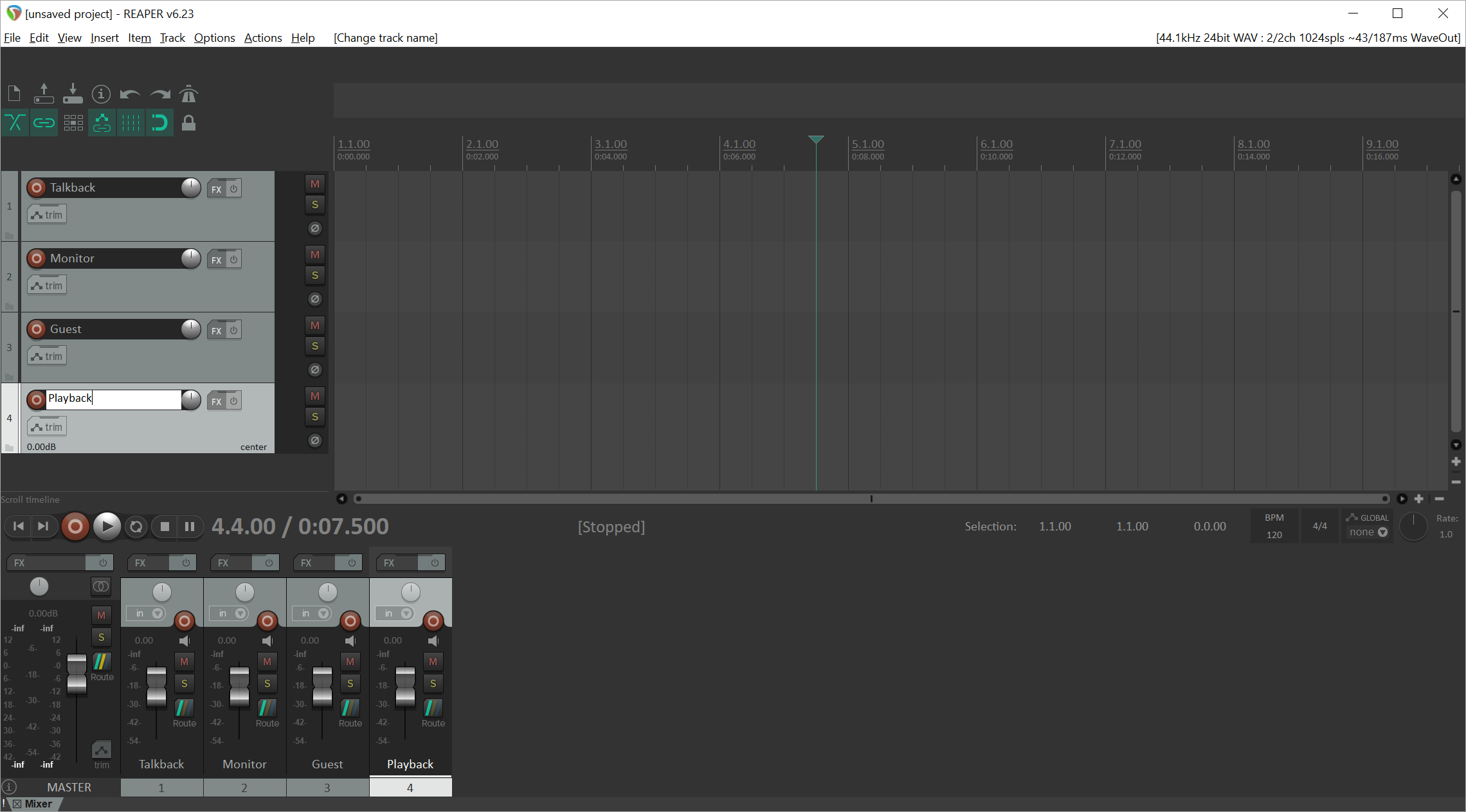
Task: Click the toolbar lock icon
Action: 188,123
